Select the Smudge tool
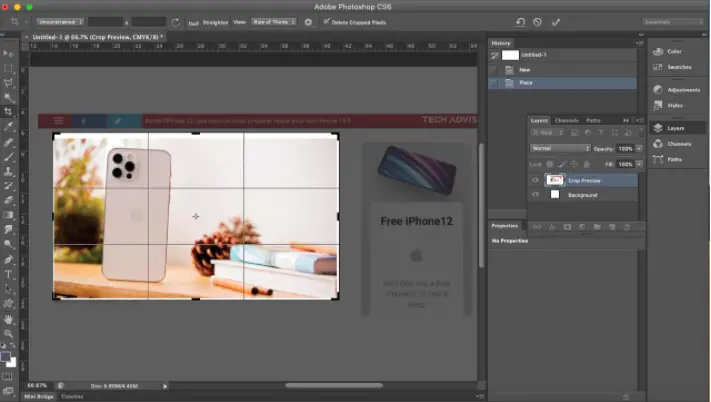This screenshot has height=402, width=711. pyautogui.click(x=8, y=229)
